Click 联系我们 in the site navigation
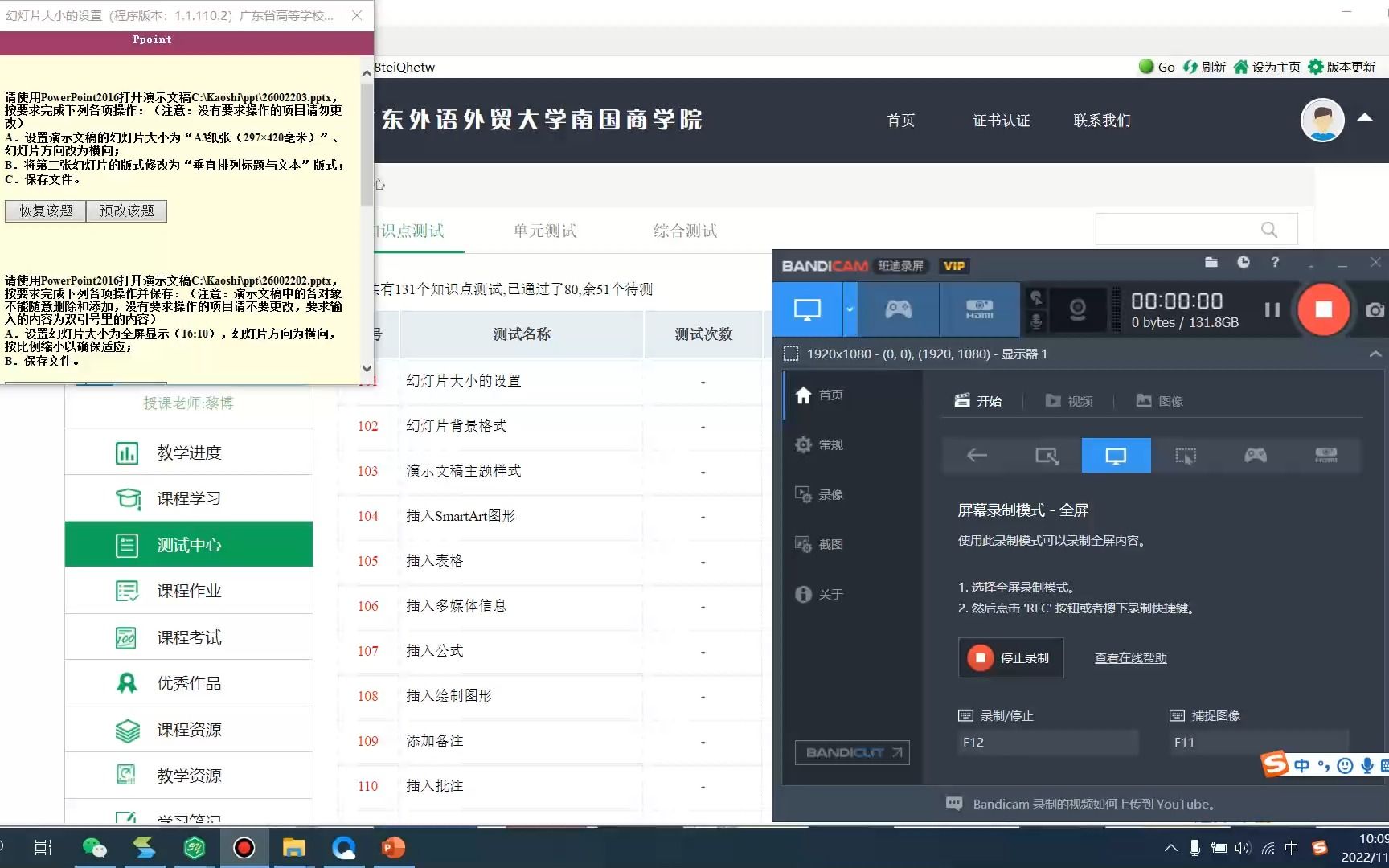The width and height of the screenshot is (1389, 868). pyautogui.click(x=1102, y=121)
